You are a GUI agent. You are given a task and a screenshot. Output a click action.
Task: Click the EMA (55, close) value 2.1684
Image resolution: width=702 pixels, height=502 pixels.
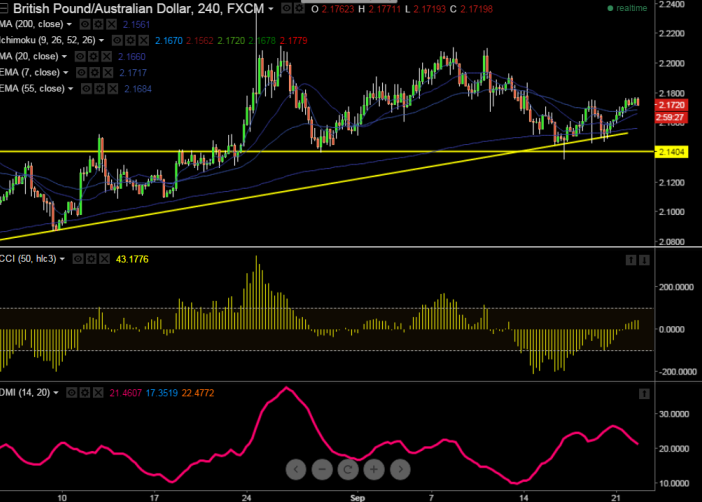138,89
